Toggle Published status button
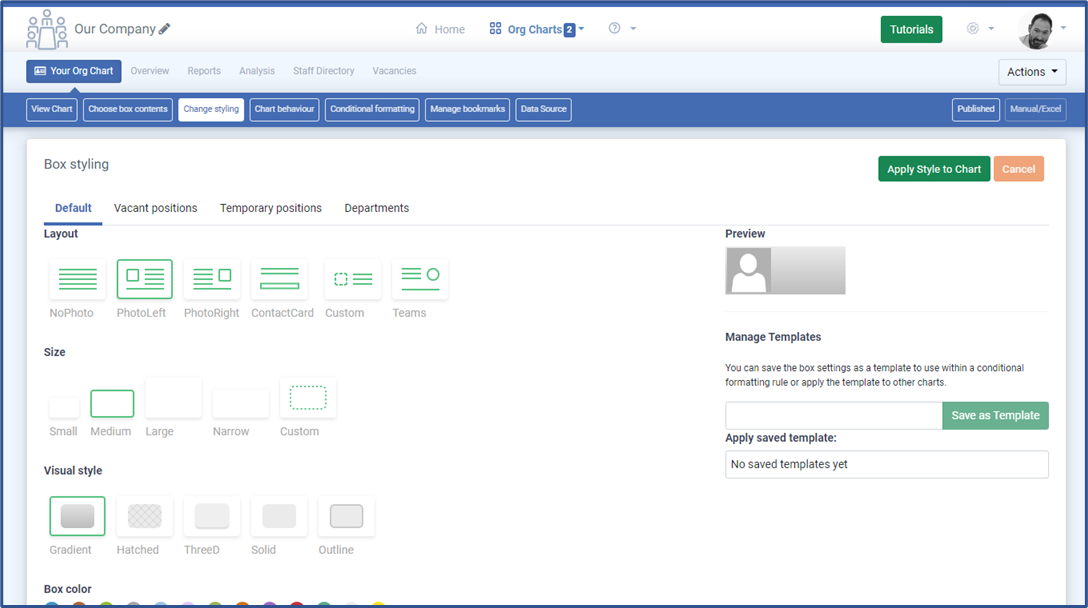1088x608 pixels. (x=975, y=109)
